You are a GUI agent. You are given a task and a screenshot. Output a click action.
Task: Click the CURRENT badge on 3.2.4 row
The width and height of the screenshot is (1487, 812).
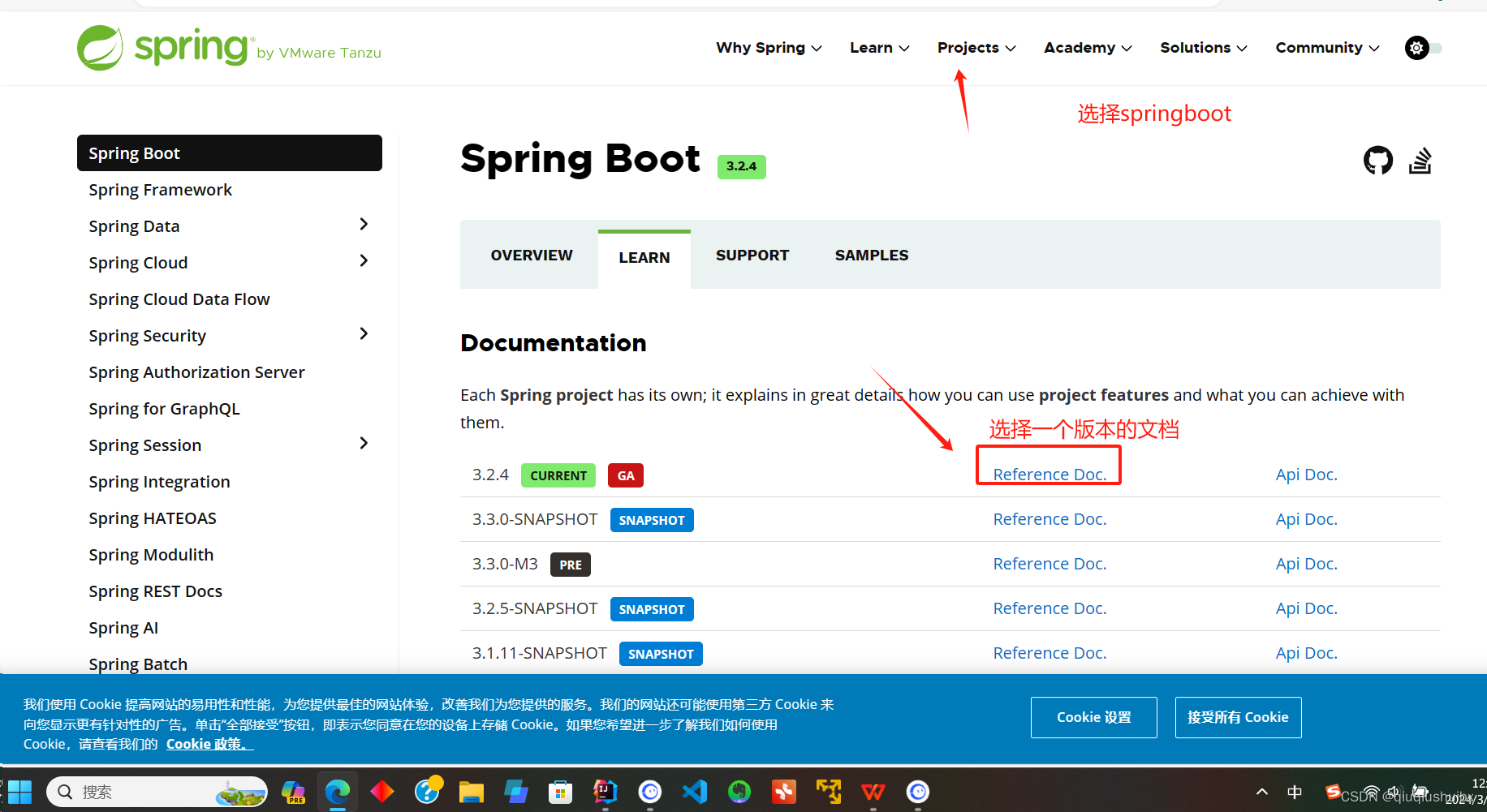[x=558, y=475]
